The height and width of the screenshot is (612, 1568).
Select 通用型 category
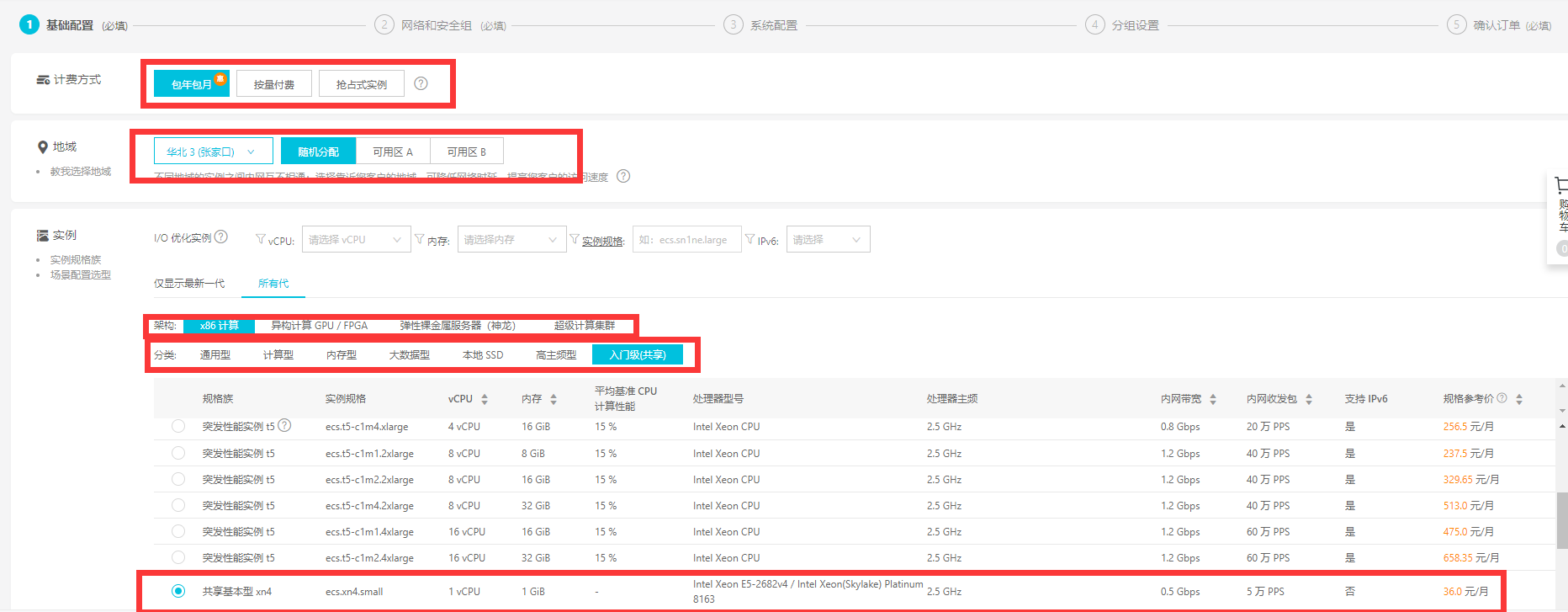(x=215, y=354)
